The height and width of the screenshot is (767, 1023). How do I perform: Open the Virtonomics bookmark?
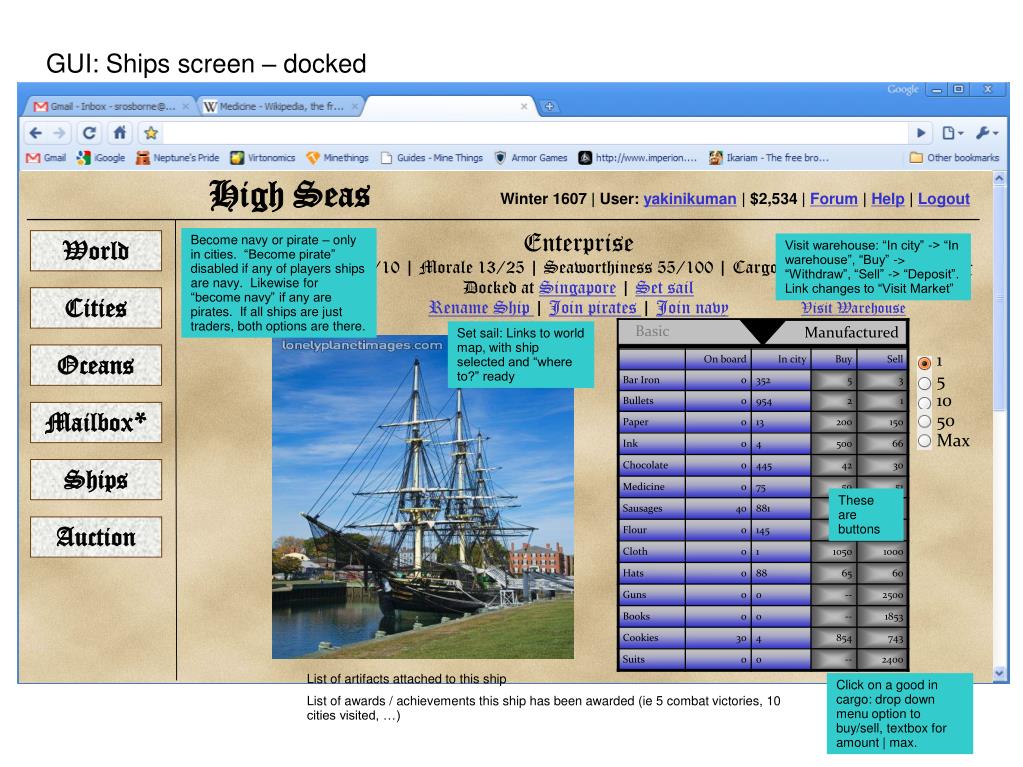click(x=263, y=158)
